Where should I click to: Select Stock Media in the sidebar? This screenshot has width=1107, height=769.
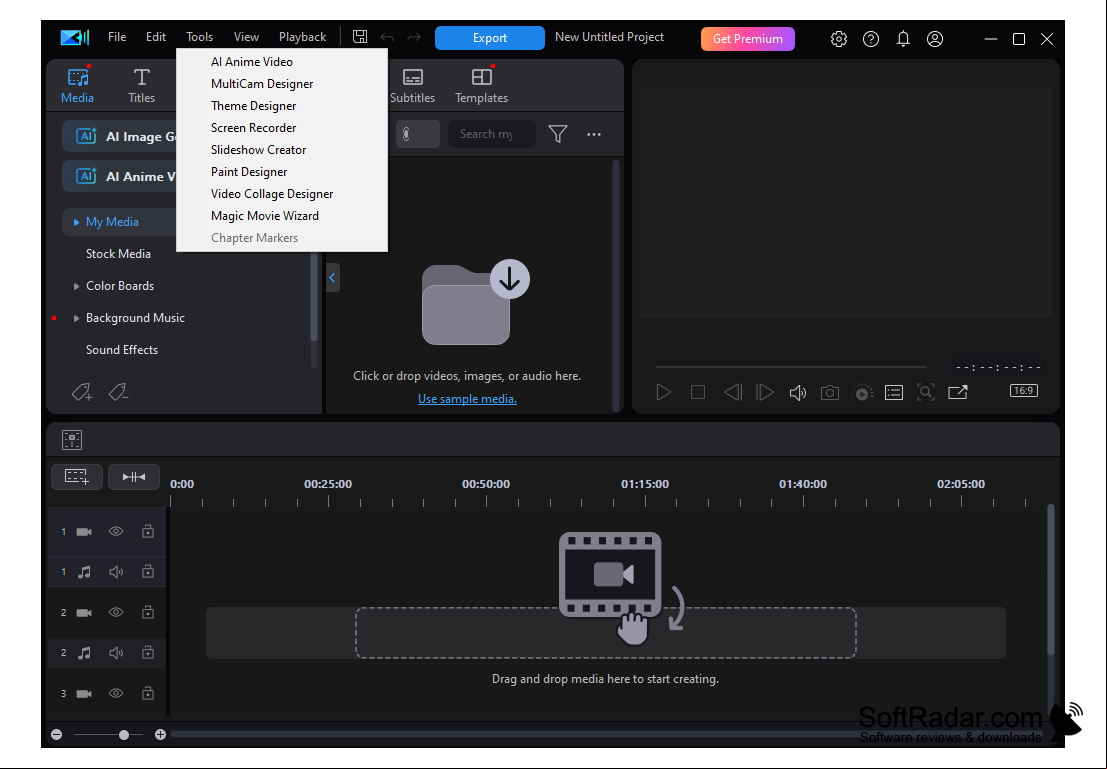coord(119,254)
